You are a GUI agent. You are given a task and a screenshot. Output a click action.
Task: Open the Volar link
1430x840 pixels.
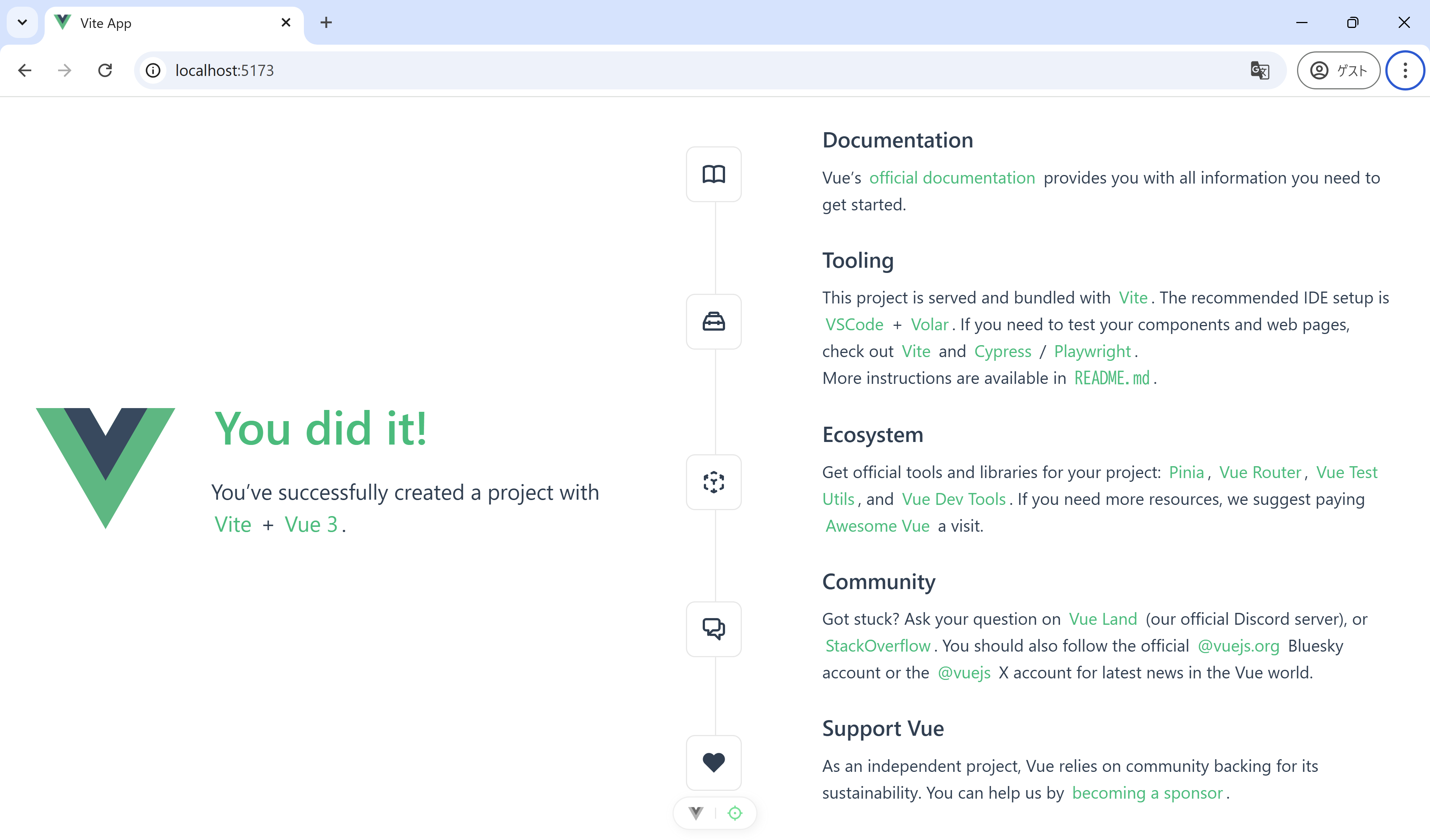(x=929, y=324)
